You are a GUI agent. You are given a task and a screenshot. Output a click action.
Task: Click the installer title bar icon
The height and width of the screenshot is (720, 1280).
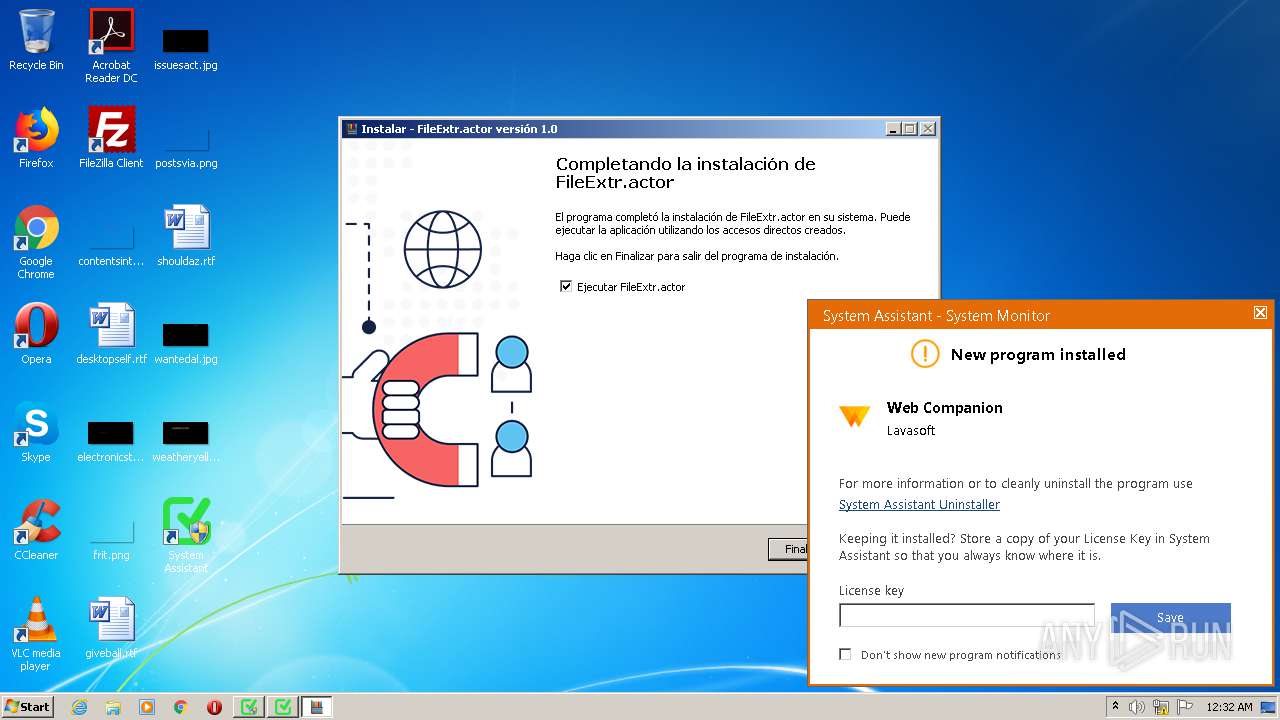click(x=351, y=129)
